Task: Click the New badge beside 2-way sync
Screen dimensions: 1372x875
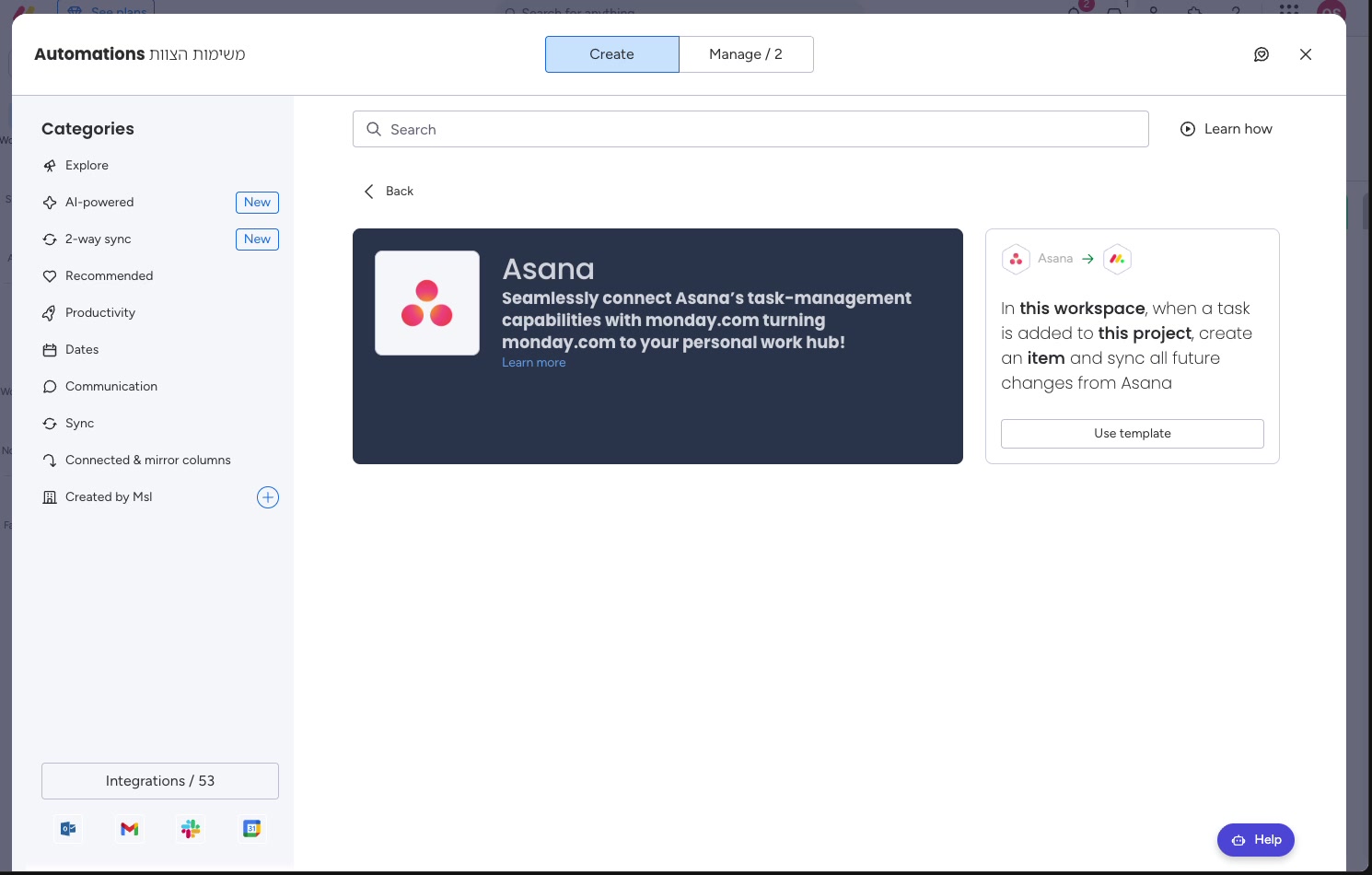Action: click(258, 239)
